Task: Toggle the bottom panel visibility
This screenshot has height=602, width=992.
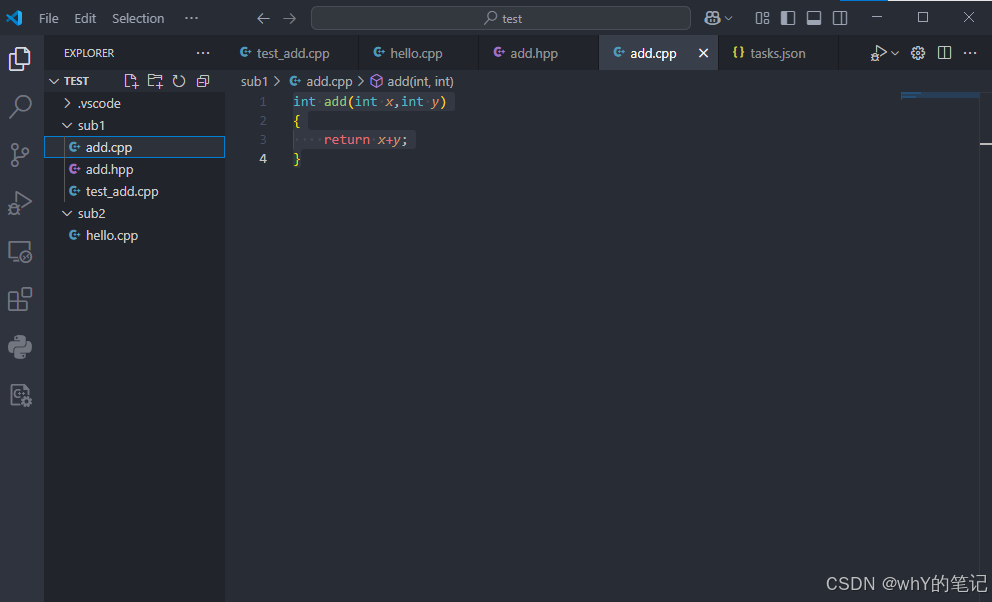Action: coord(814,18)
